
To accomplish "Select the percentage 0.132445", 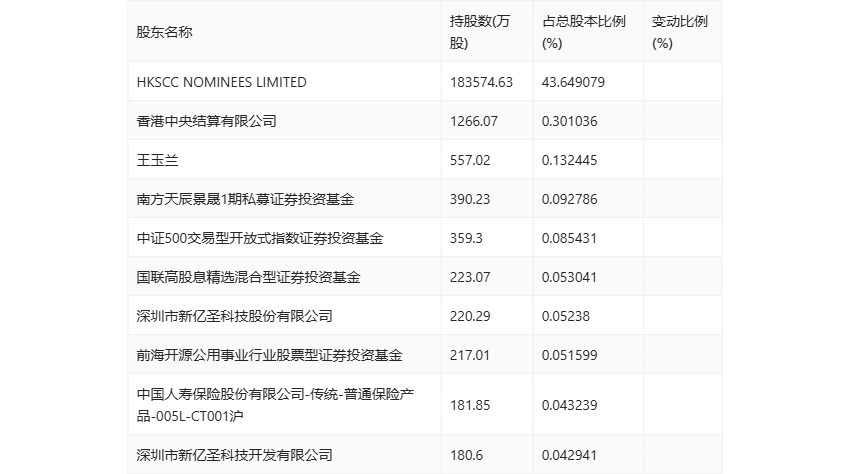I will tap(569, 160).
